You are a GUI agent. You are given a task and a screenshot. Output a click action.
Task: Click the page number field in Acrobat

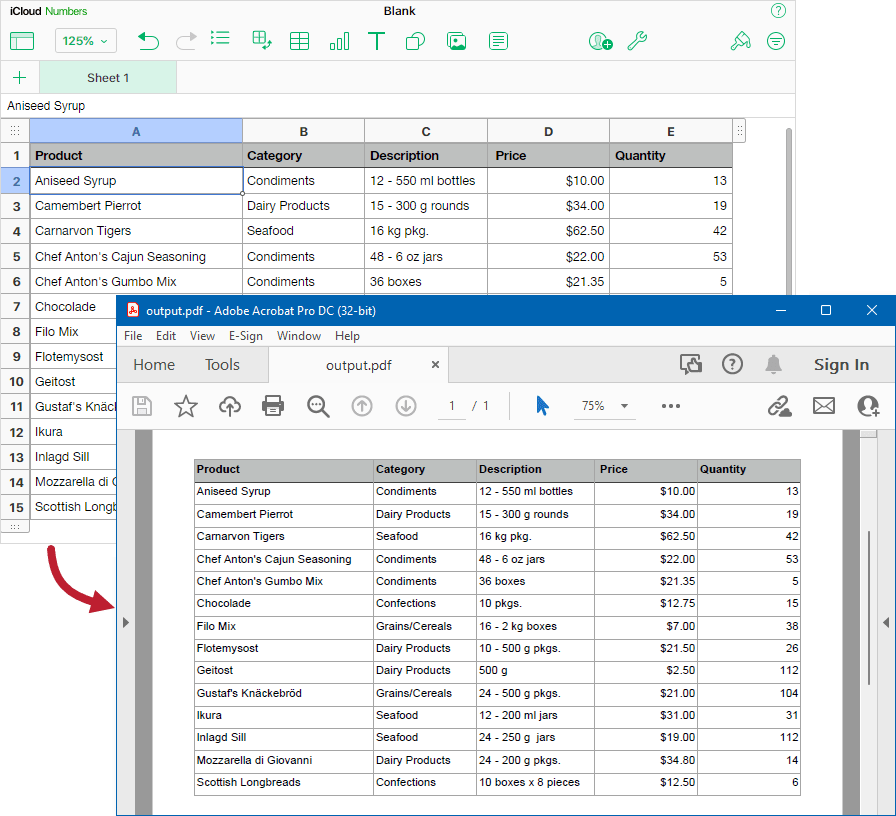[451, 406]
